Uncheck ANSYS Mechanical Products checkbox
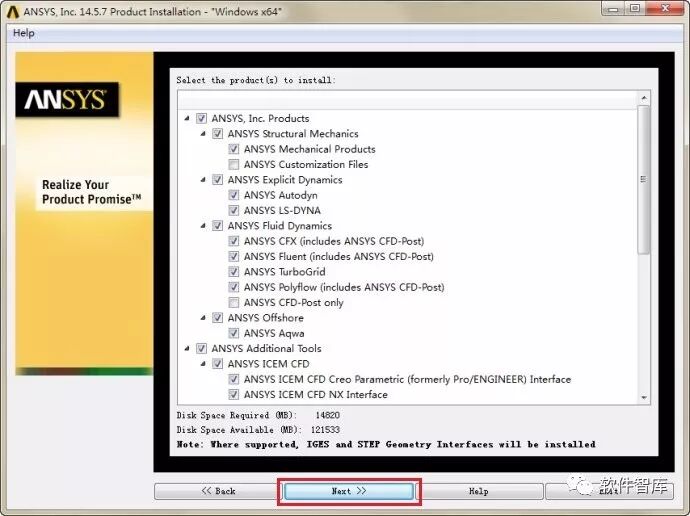This screenshot has height=516, width=690. (234, 149)
